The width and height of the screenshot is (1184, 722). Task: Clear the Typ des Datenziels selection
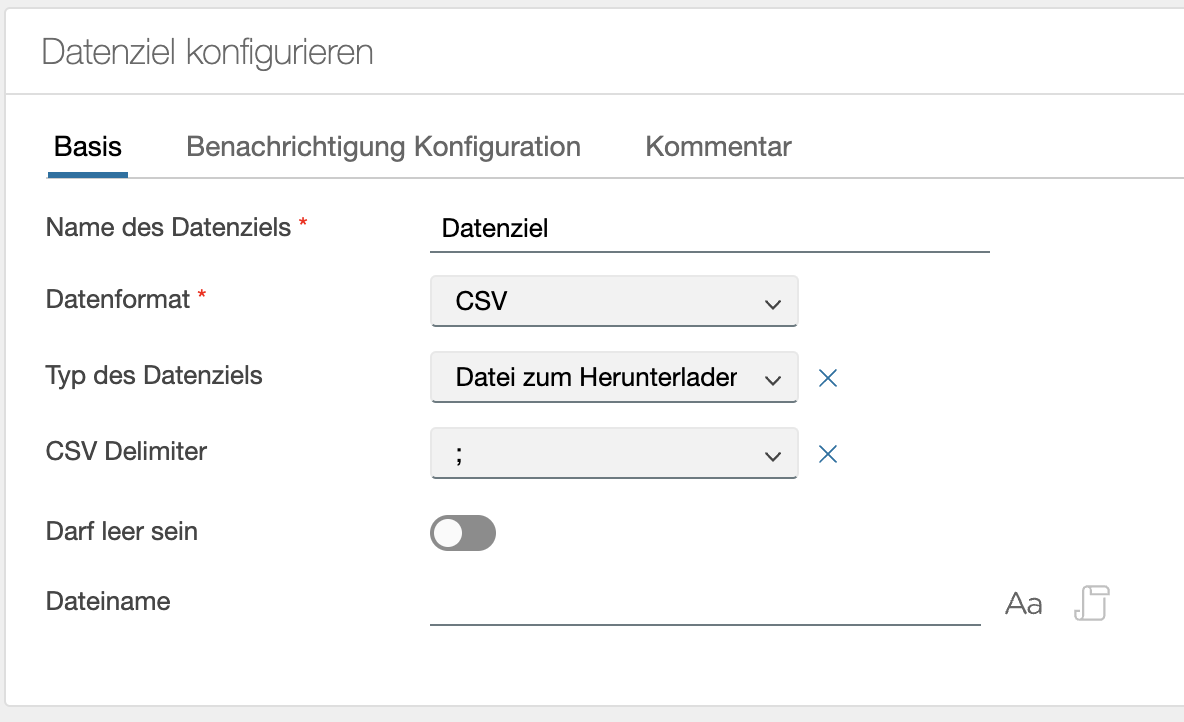coord(827,378)
